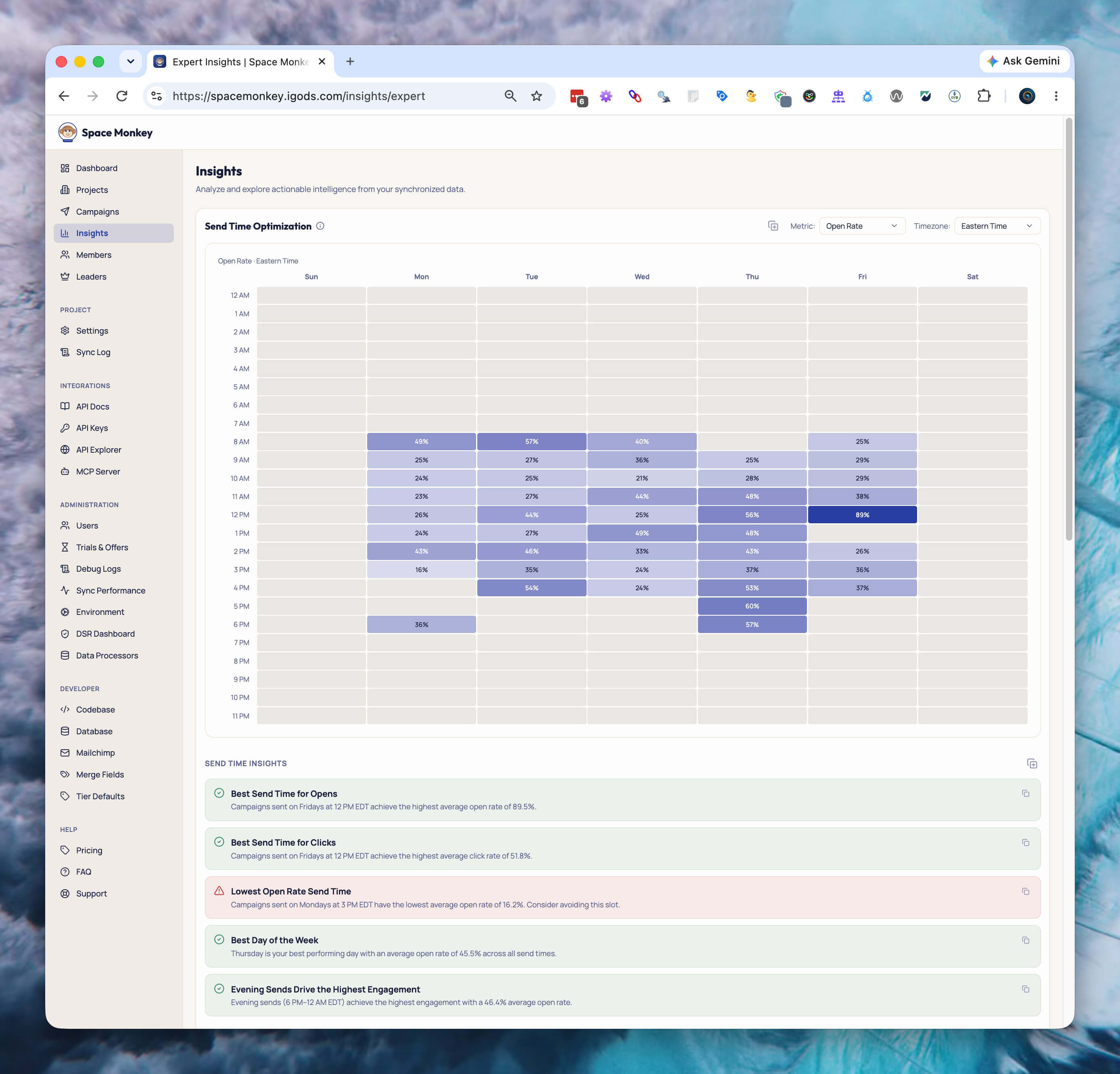
Task: Click the info icon next to Send Time Optimization
Action: click(321, 226)
